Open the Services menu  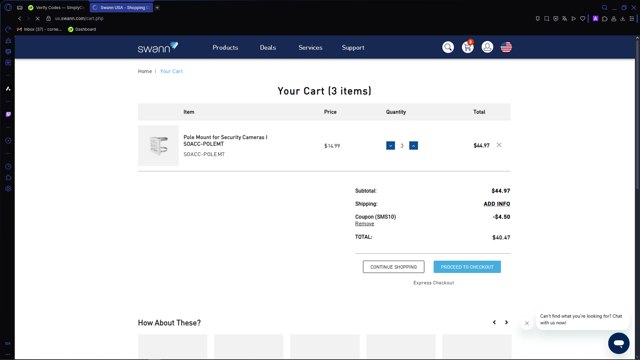(x=310, y=48)
